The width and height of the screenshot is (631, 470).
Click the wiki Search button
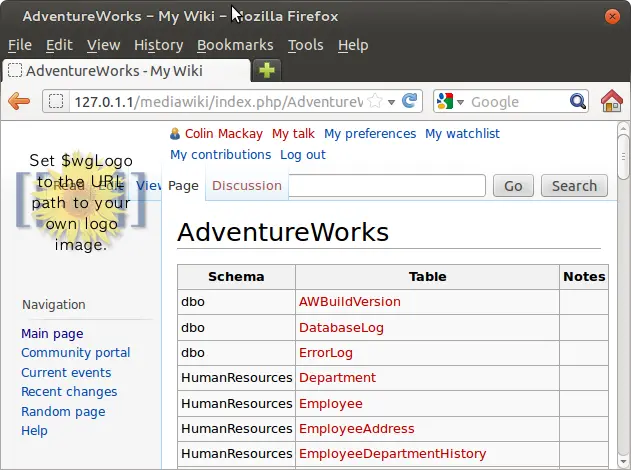(x=574, y=186)
